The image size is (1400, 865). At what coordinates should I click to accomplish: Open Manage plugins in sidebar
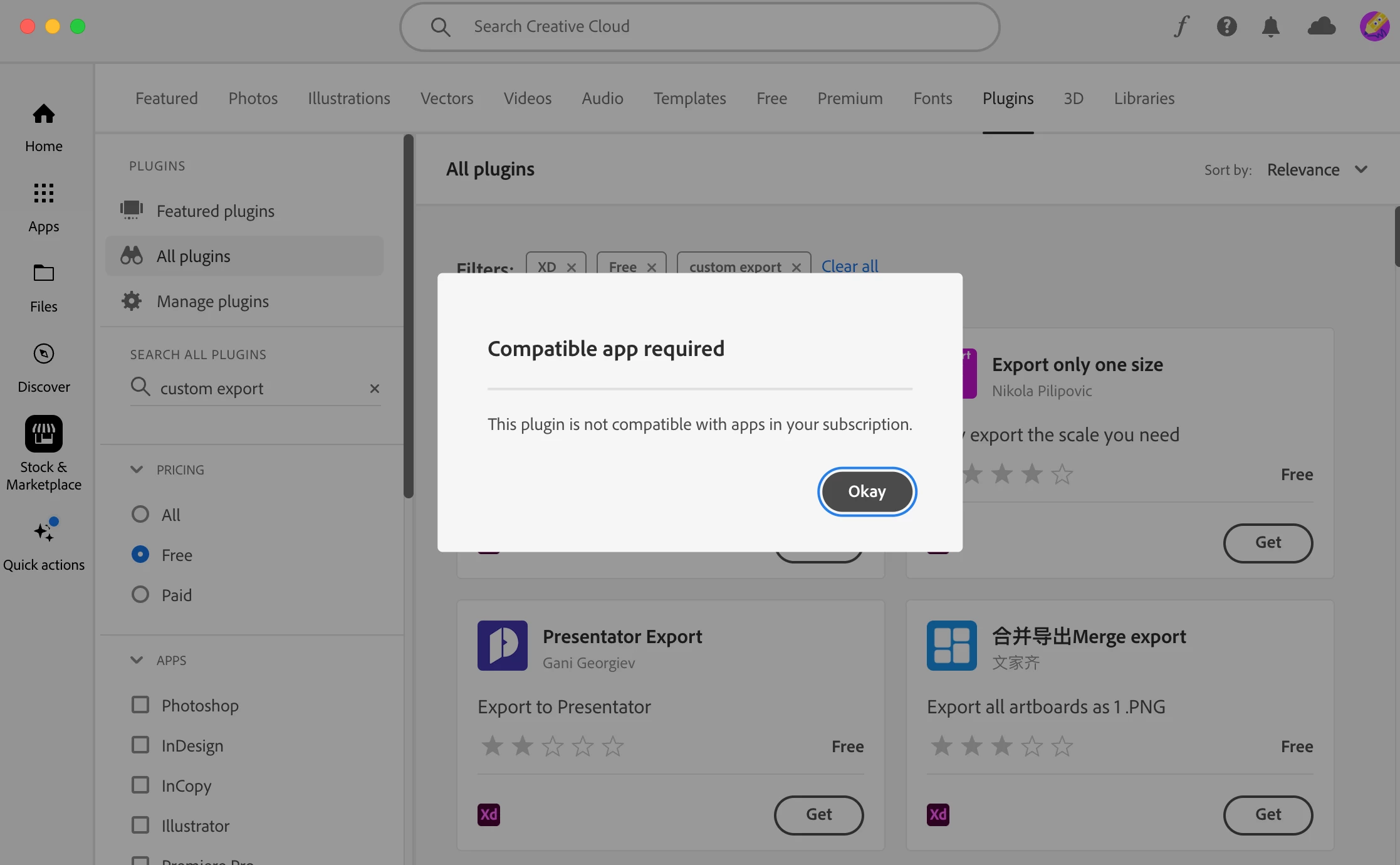[212, 301]
